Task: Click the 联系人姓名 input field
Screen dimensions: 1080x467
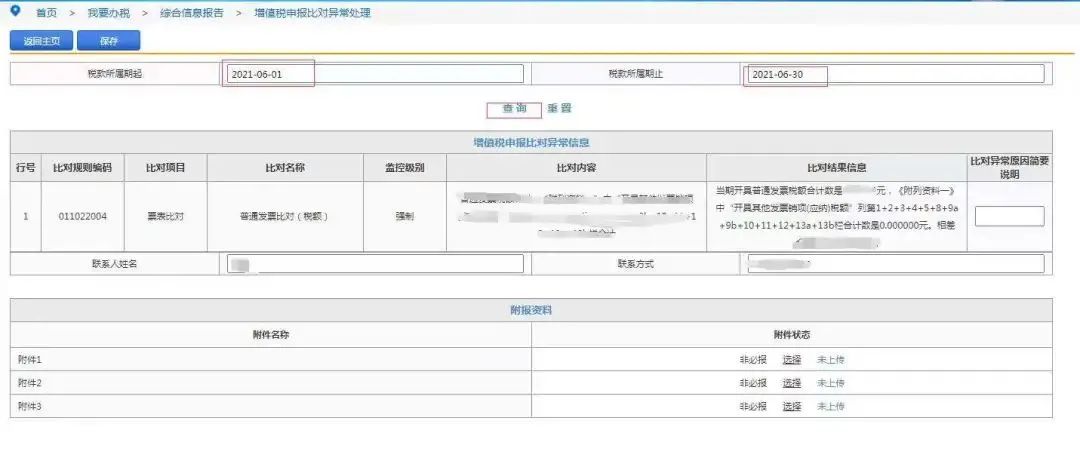Action: click(375, 264)
